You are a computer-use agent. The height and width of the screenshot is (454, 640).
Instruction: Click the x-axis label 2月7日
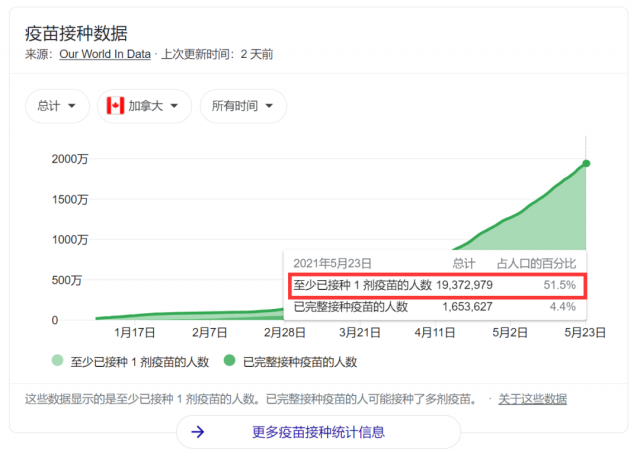pos(209,332)
